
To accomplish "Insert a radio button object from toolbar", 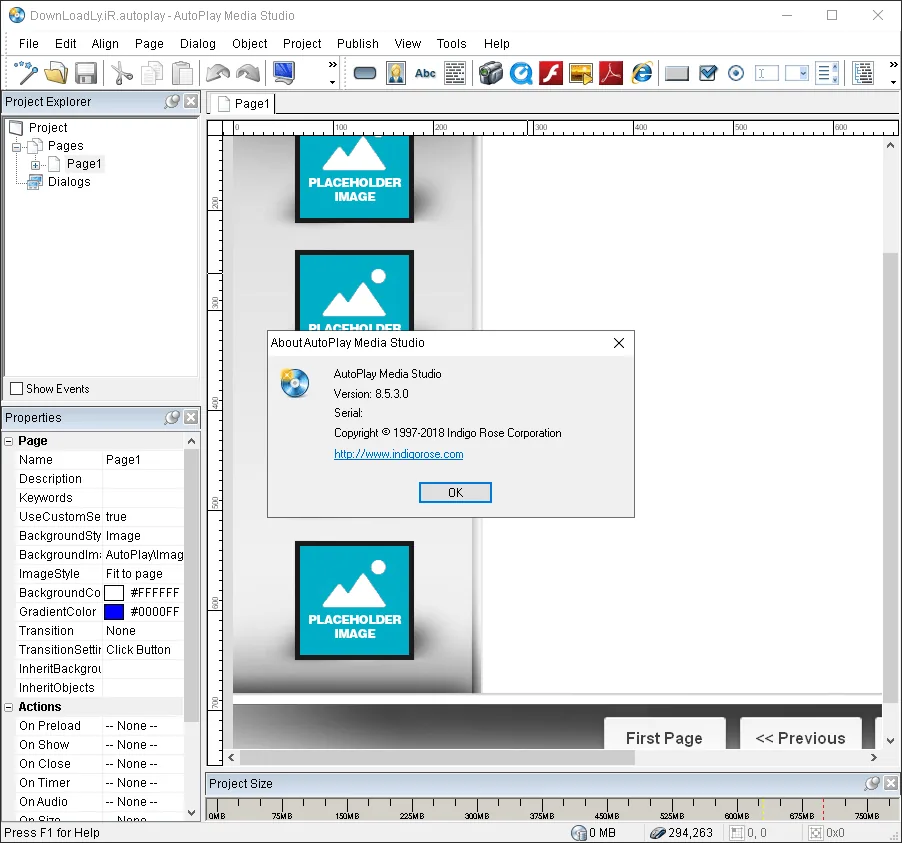I will [x=736, y=73].
